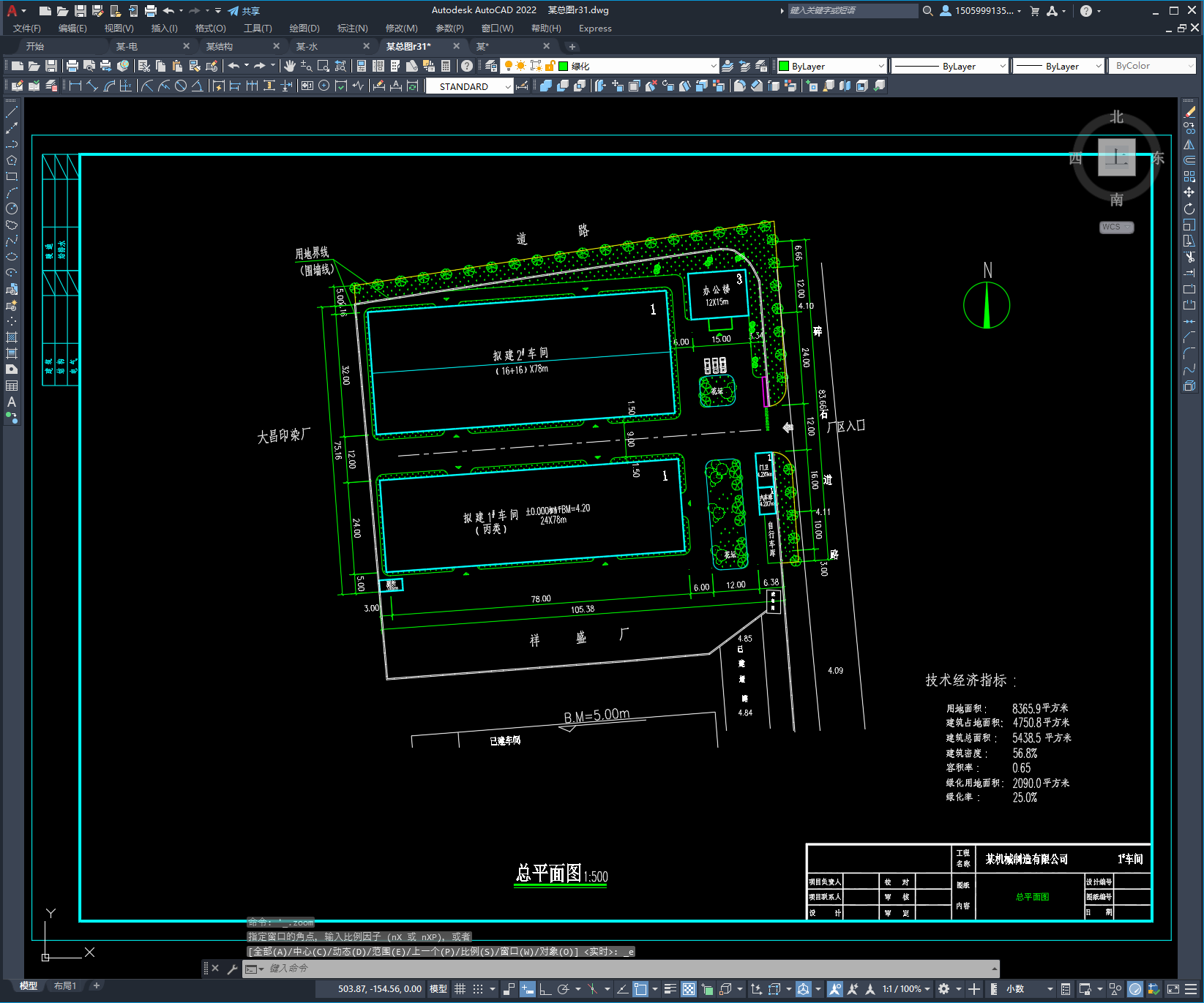Toggle object snap in status bar
The image size is (1204, 1003).
click(640, 989)
